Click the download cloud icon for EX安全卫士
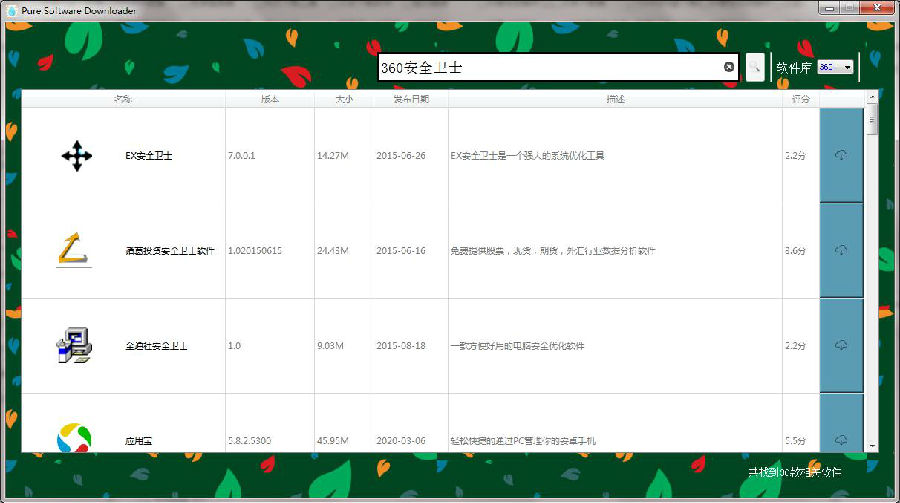The height and width of the screenshot is (503, 900). [841, 155]
